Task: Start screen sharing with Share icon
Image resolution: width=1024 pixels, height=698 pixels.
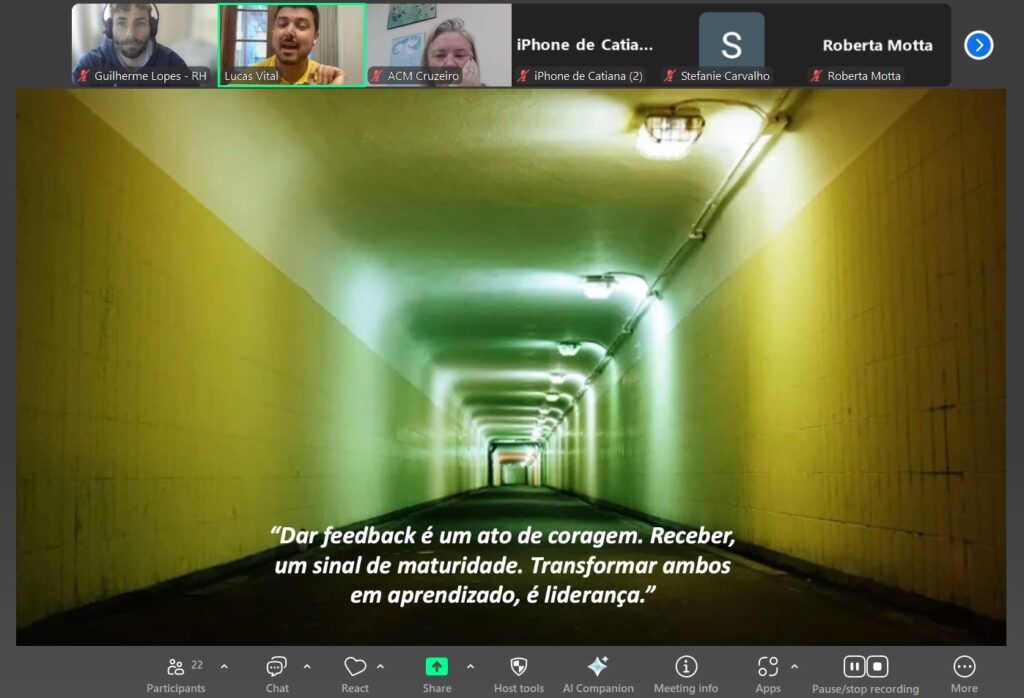Action: tap(437, 667)
